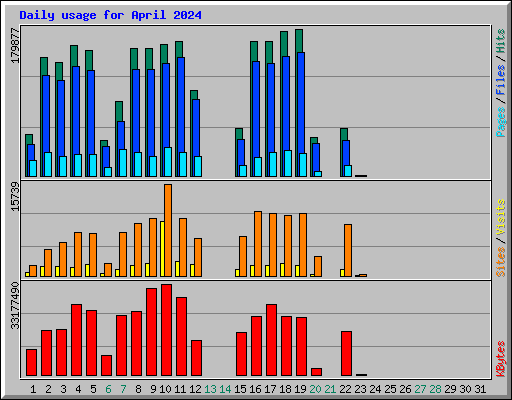Click day label 23 on x-axis
Viewport: 512px width, 400px height.
coord(360,389)
